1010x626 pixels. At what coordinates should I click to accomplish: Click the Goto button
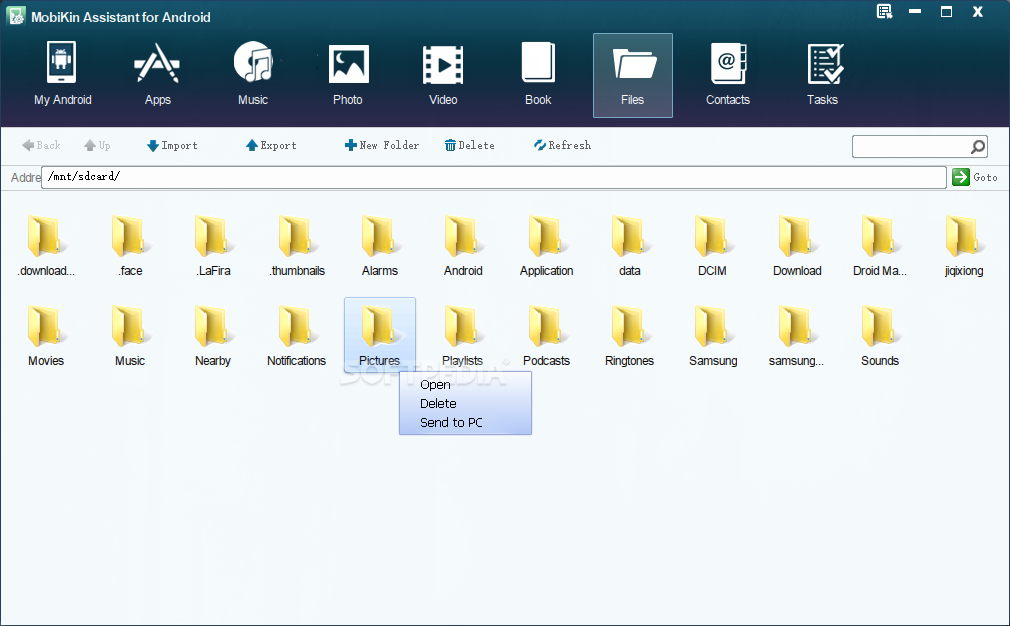click(x=975, y=177)
